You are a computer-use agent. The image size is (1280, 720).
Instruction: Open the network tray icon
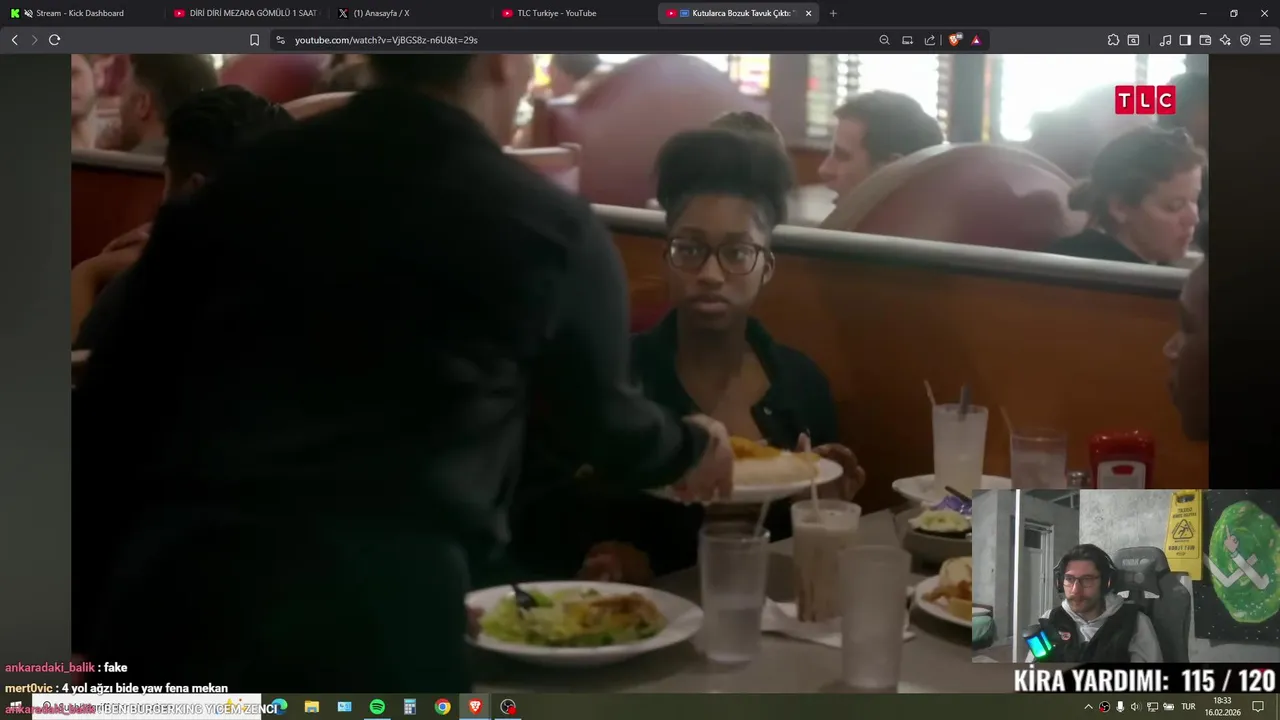(1152, 707)
